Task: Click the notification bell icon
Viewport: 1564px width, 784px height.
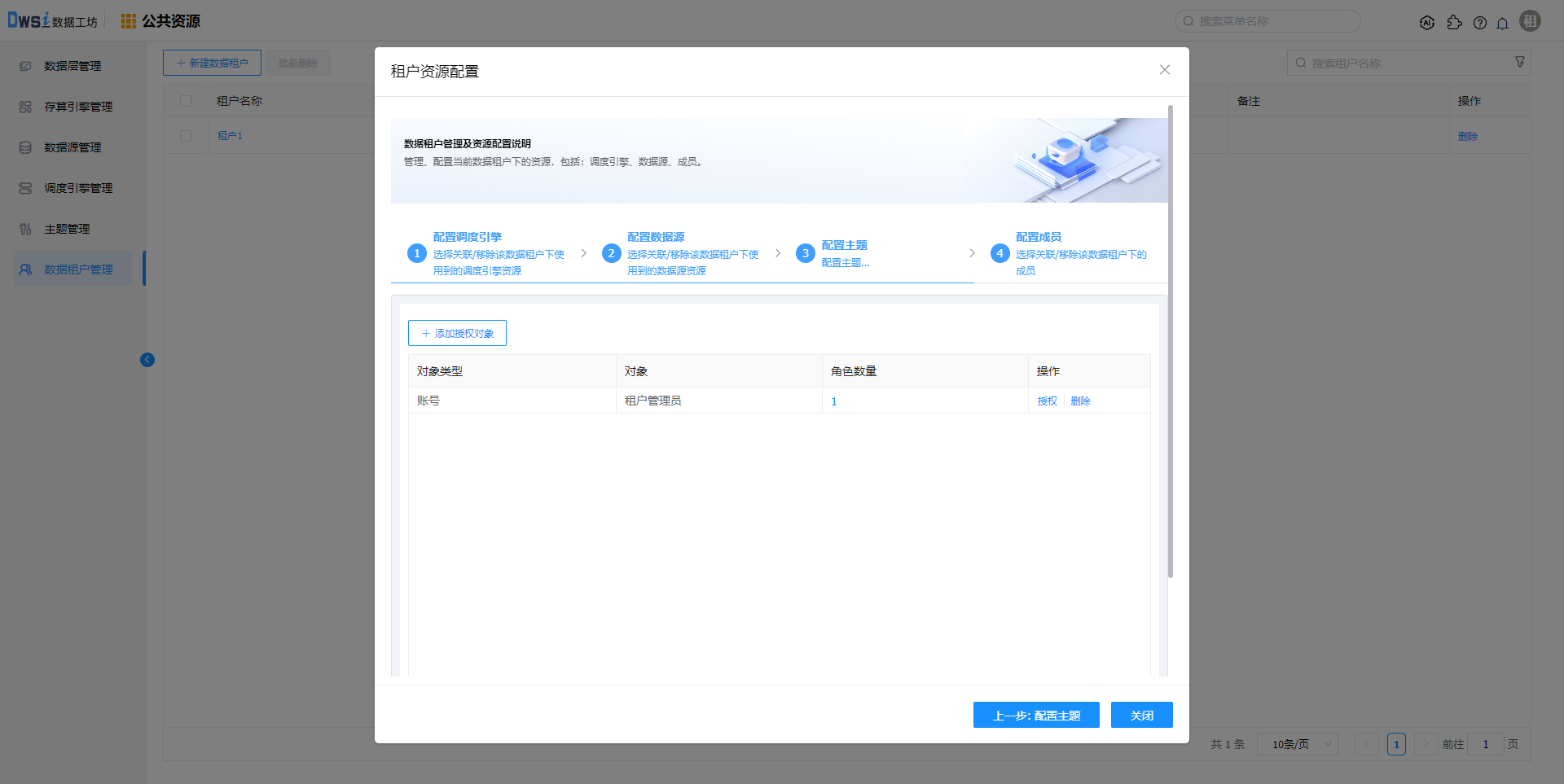Action: pos(1502,23)
